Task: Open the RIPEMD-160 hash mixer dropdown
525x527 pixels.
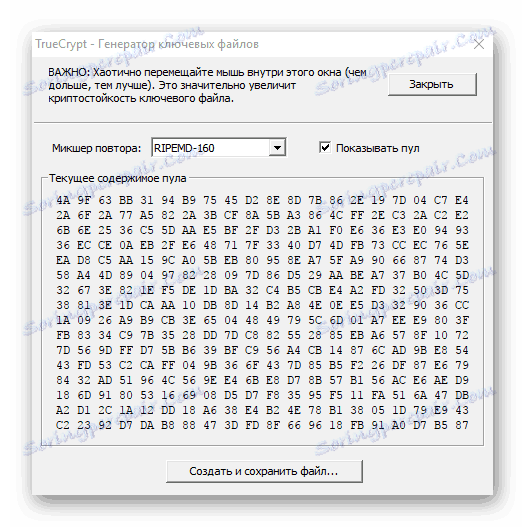Action: 277,148
